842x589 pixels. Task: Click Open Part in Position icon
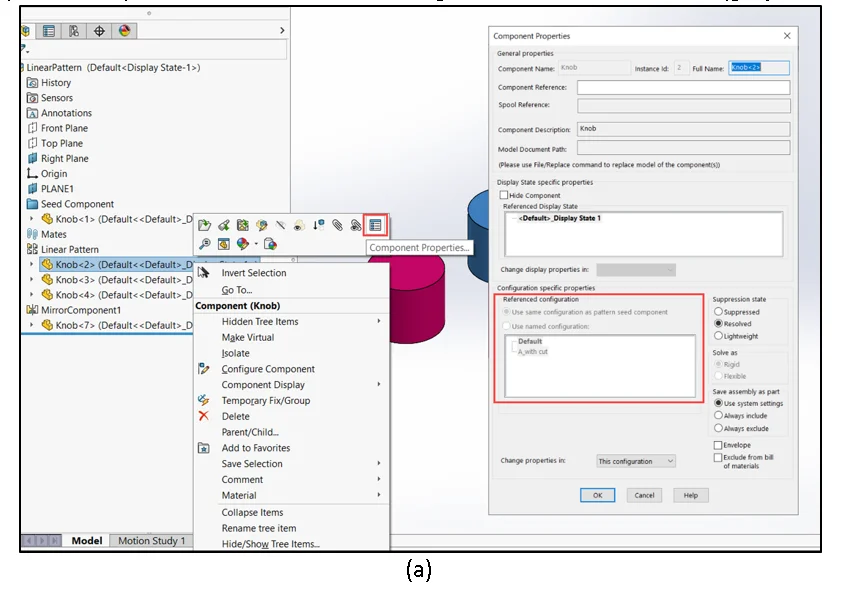(x=243, y=226)
